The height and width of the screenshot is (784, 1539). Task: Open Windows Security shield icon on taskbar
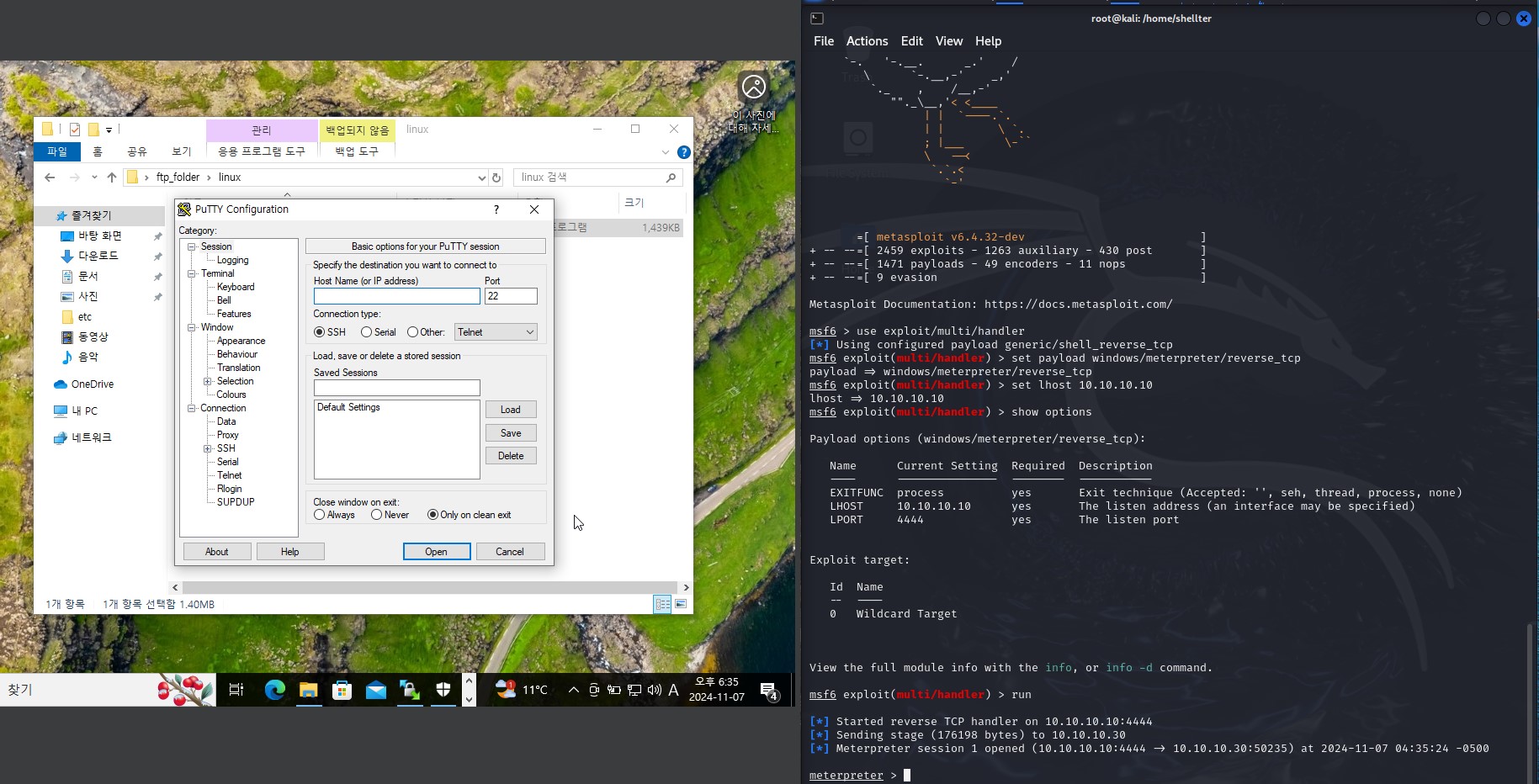443,690
